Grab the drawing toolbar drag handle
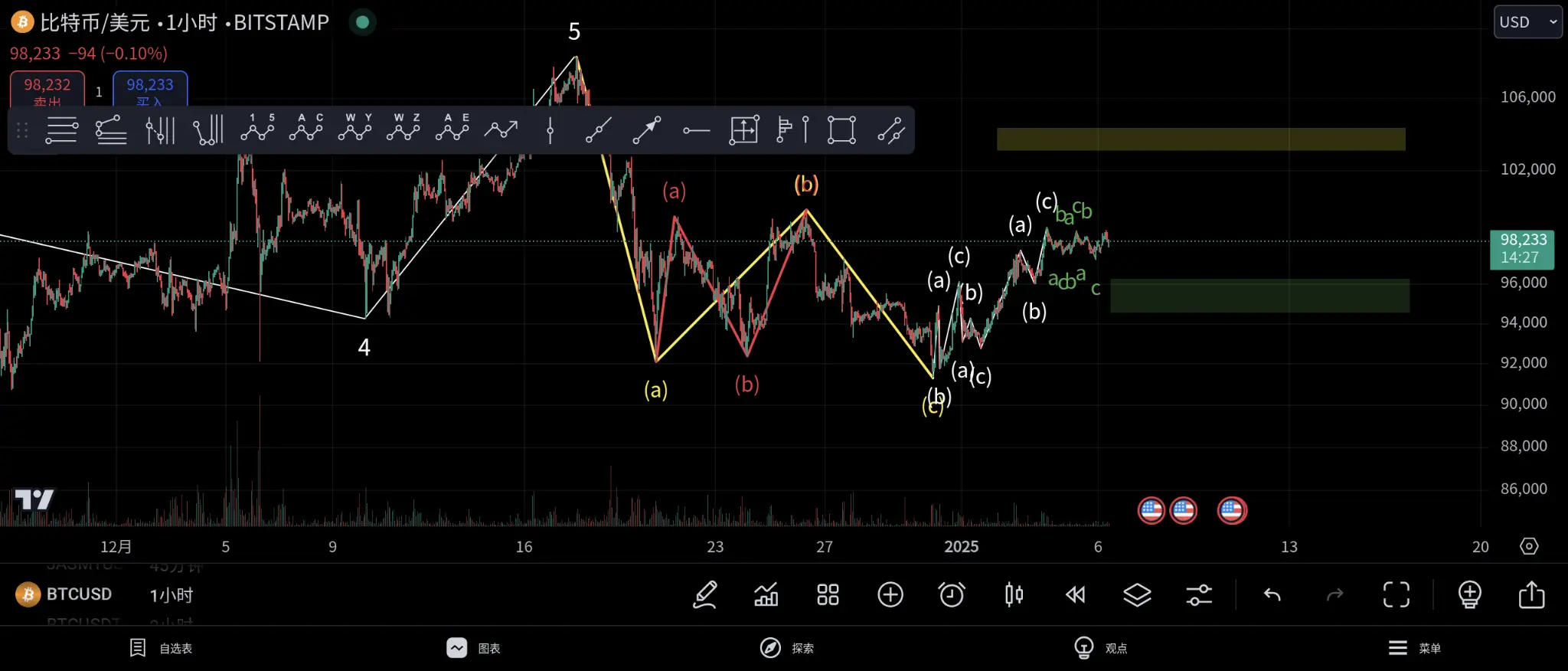 coord(22,130)
